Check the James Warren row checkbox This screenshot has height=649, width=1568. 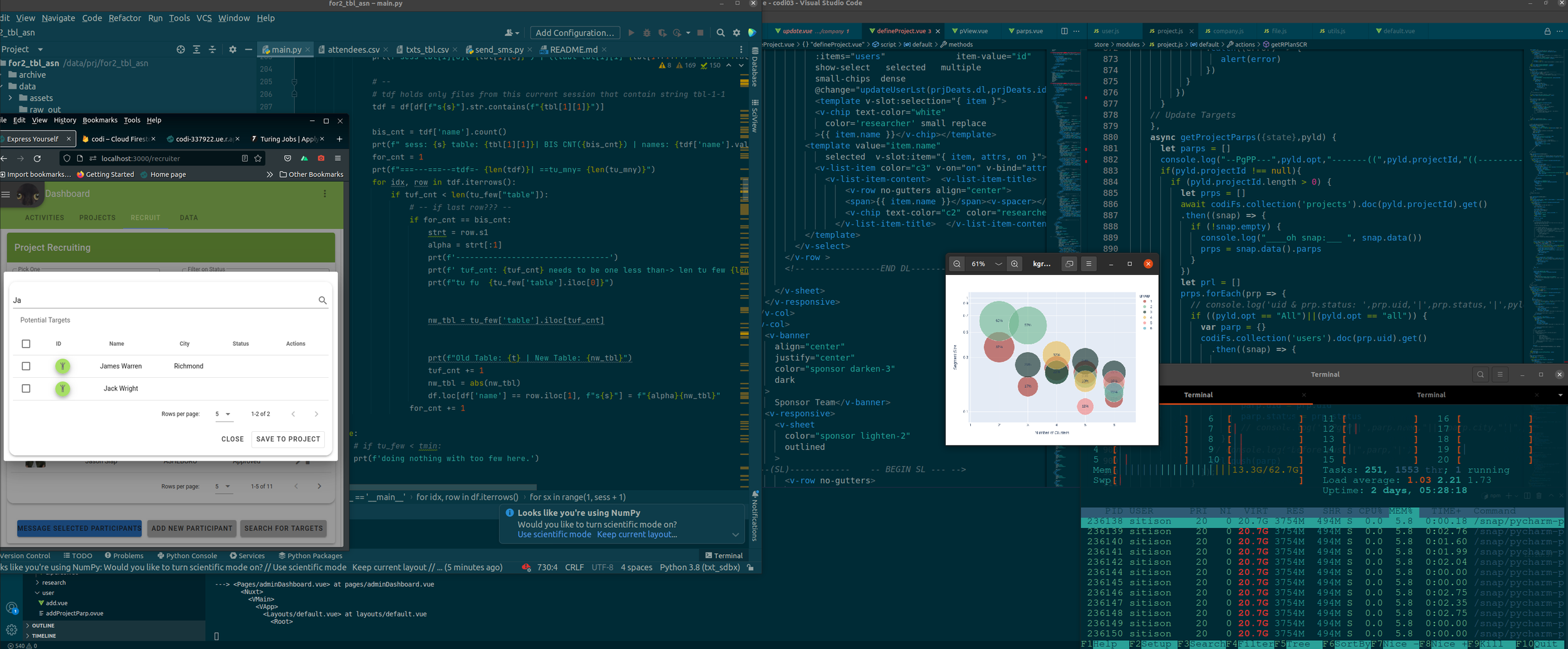[x=26, y=366]
